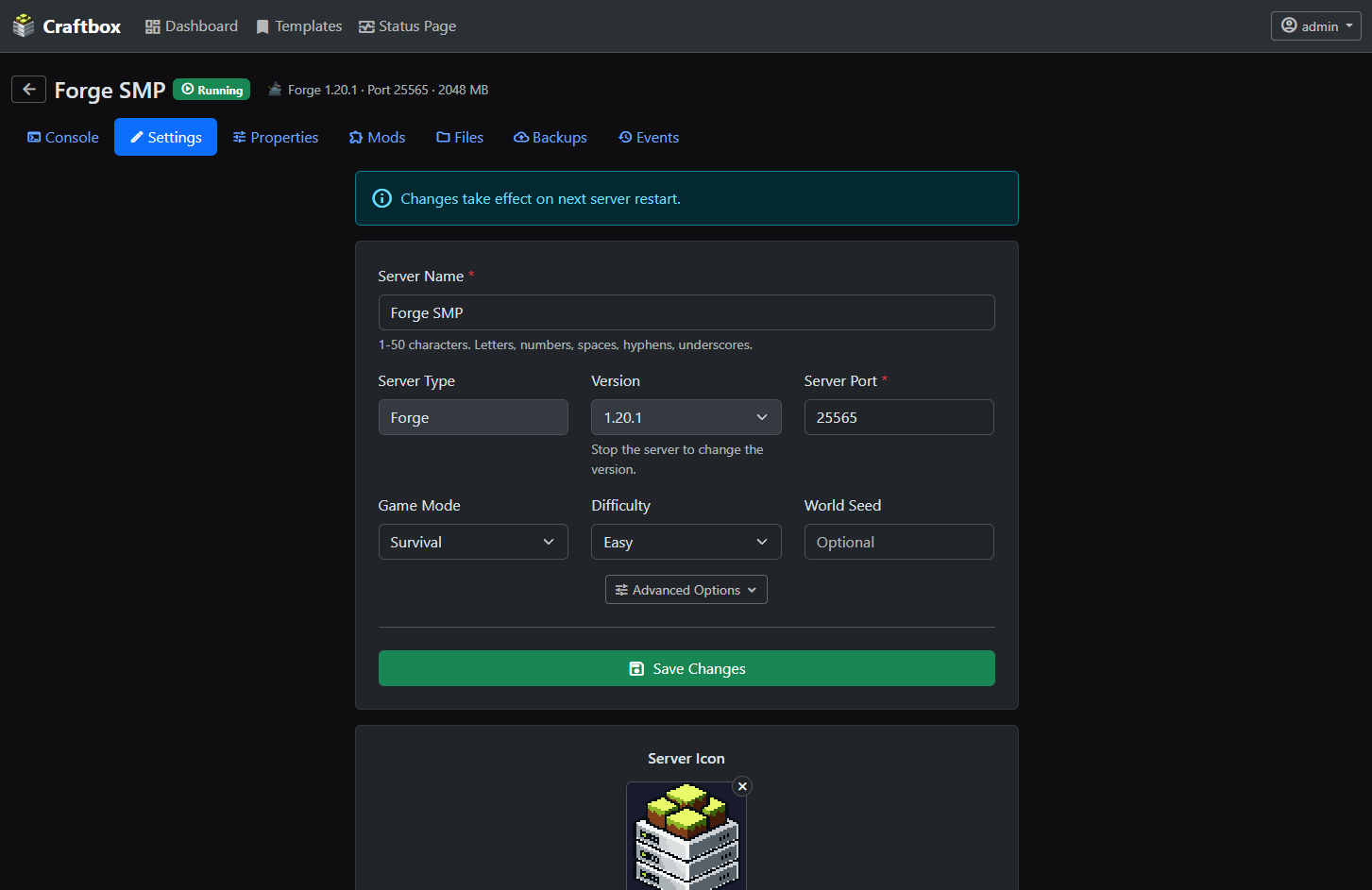1372x890 pixels.
Task: Expand Advanced Options
Action: tap(686, 590)
